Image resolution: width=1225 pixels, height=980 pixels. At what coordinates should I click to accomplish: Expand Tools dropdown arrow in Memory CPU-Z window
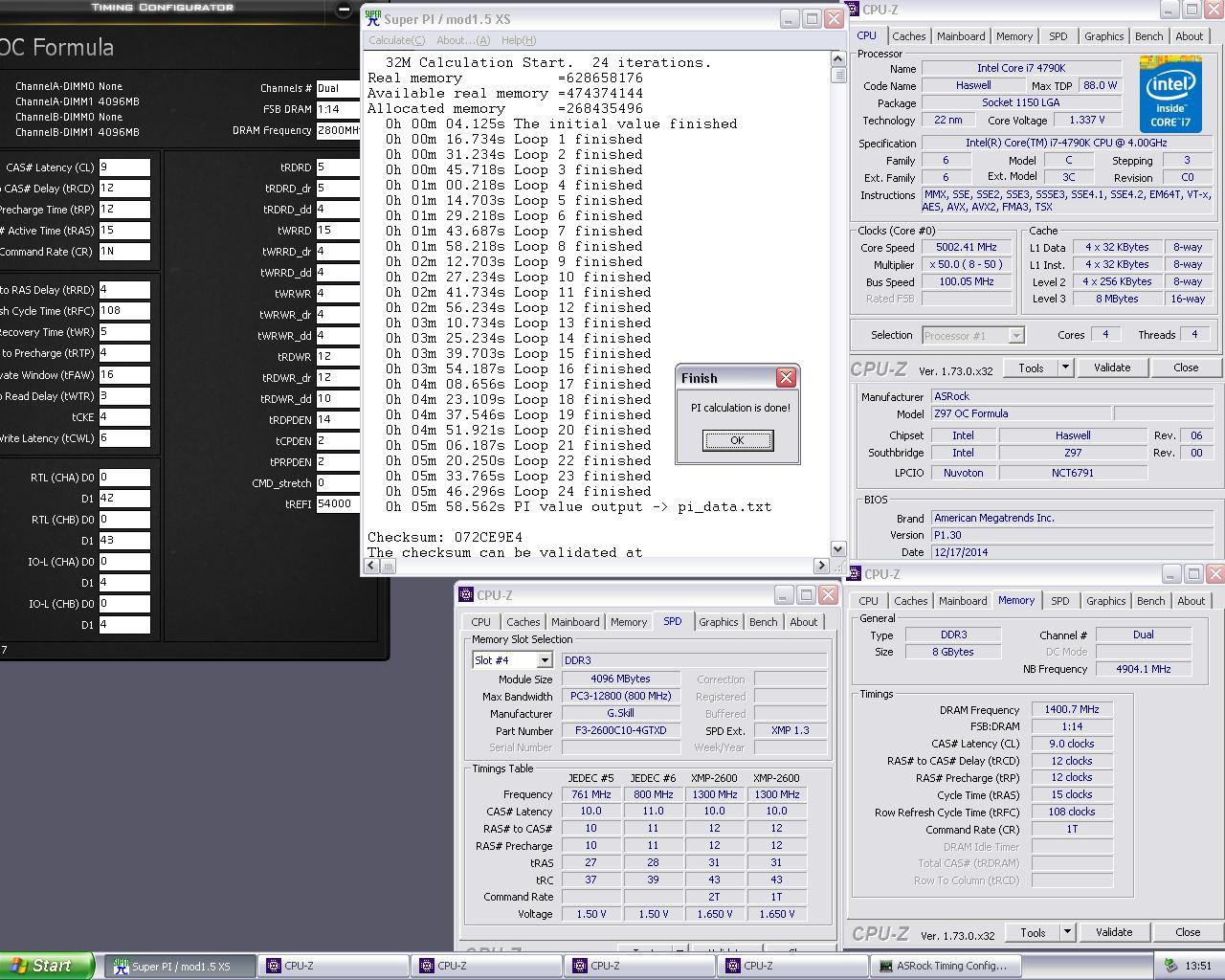tap(1066, 932)
